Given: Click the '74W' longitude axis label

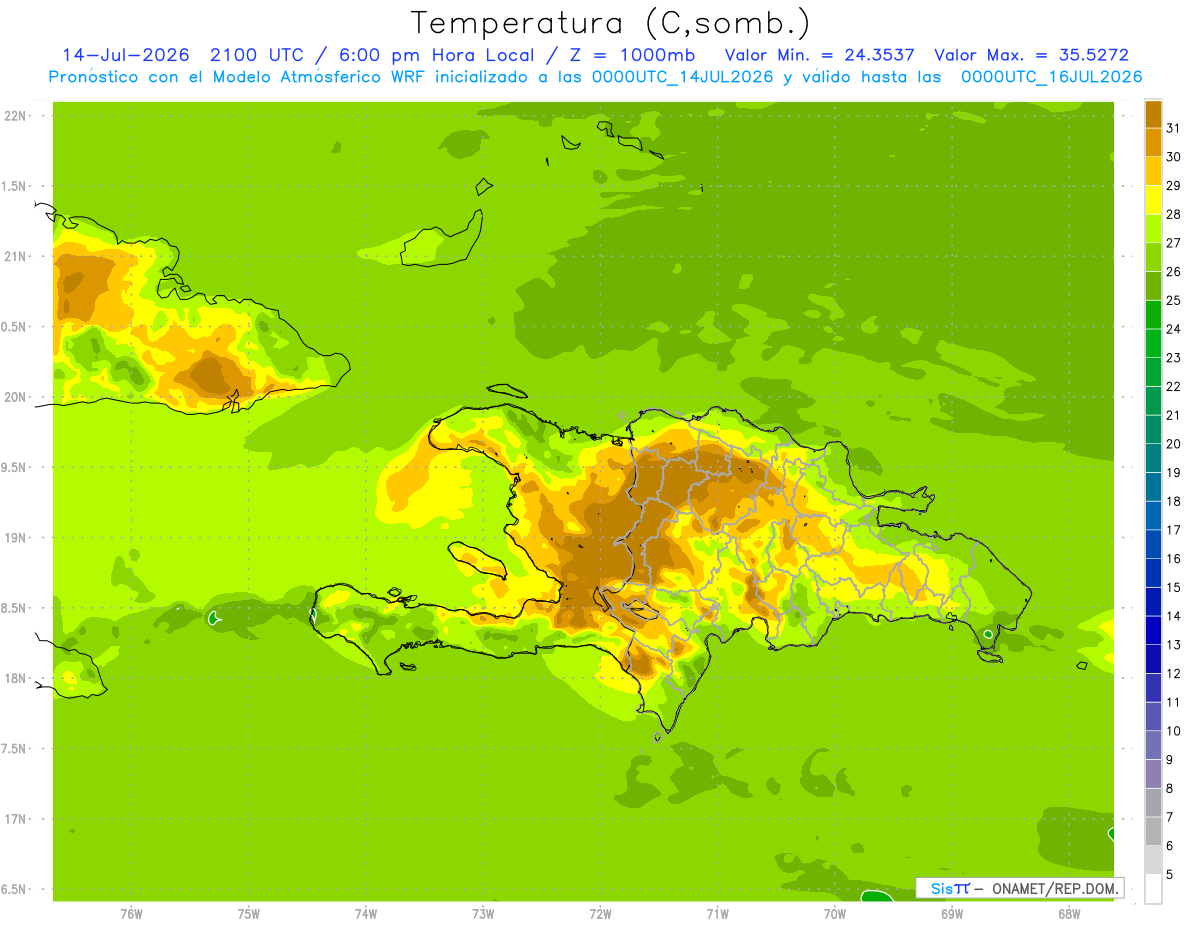Looking at the screenshot, I should (x=366, y=913).
